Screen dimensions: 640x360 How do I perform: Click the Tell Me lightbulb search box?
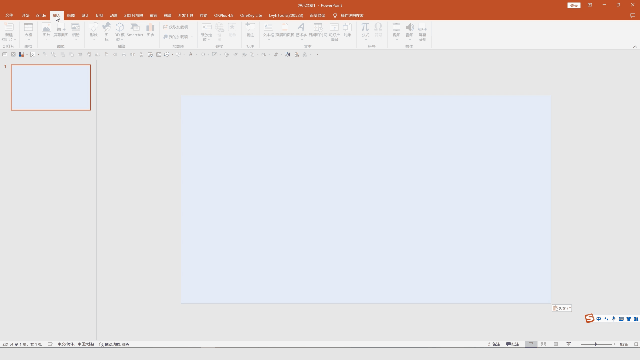point(348,16)
